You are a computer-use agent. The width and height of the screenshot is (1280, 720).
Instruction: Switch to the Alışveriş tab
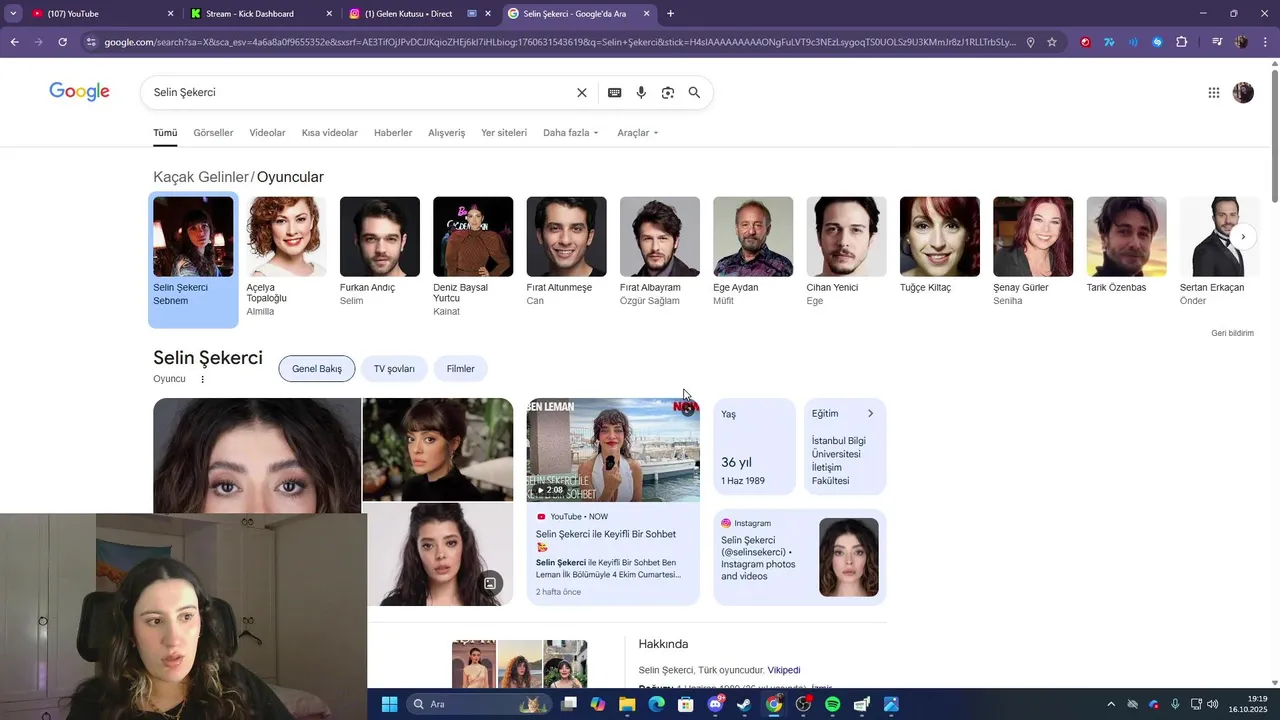point(446,133)
